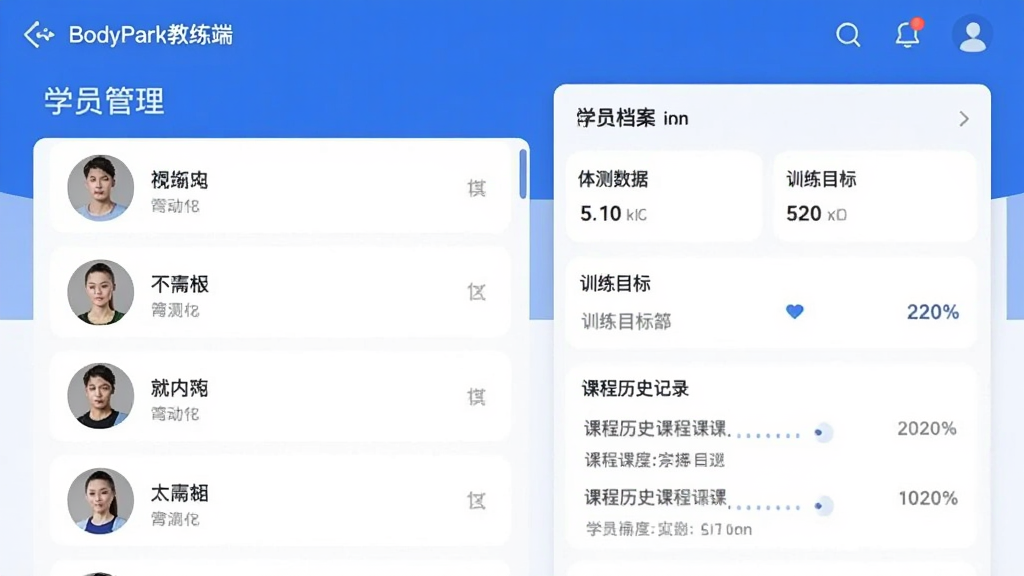Click the 学员管理 page title
Viewport: 1024px width, 576px height.
click(104, 101)
